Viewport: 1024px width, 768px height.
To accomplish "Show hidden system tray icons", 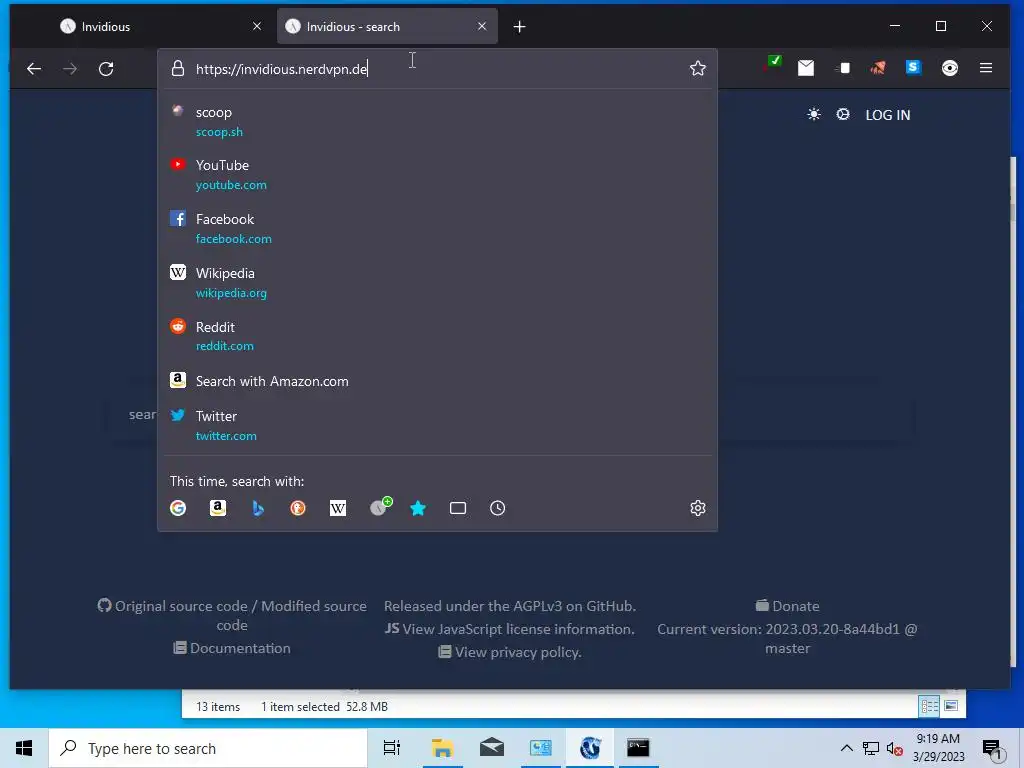I will click(846, 748).
